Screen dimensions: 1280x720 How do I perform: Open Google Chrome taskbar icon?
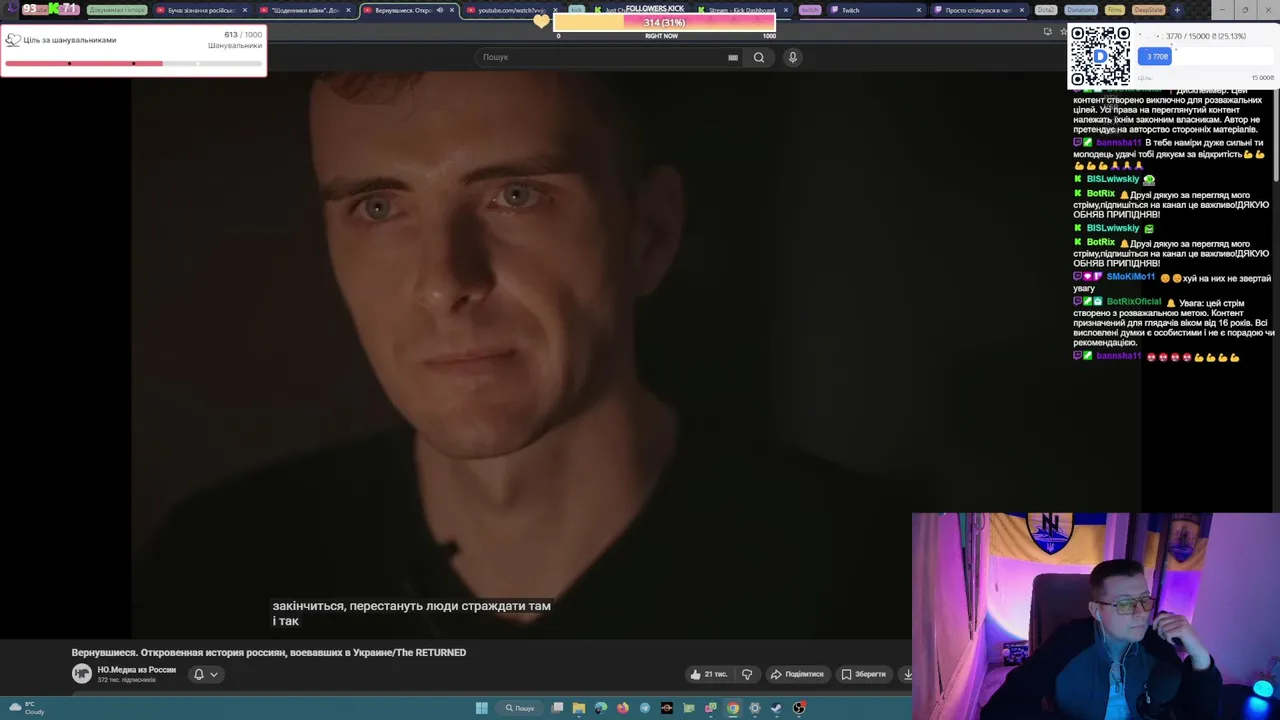click(733, 708)
